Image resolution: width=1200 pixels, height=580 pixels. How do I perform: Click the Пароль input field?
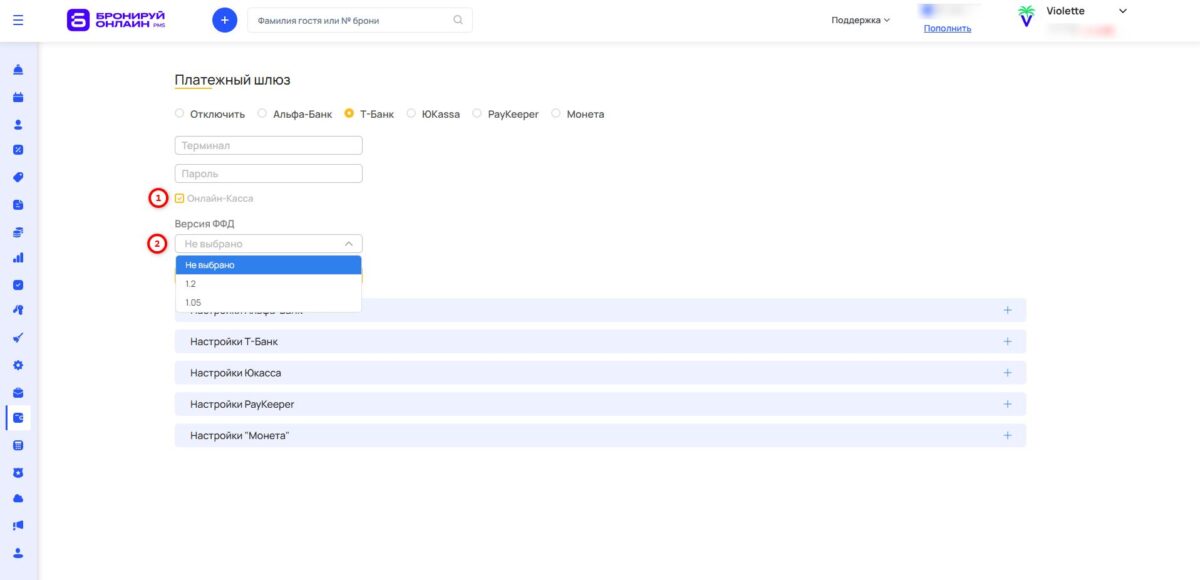point(268,173)
